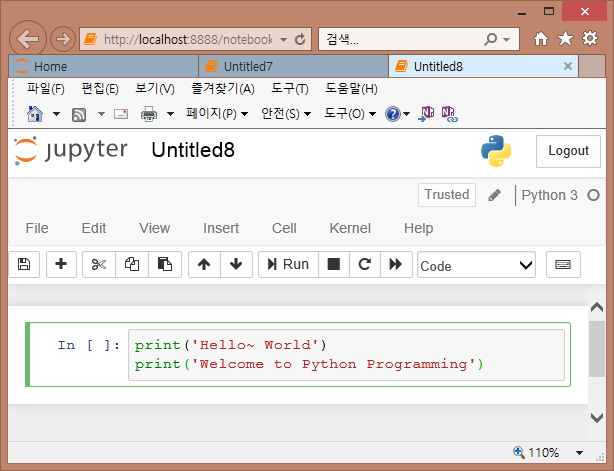Interrupt kernel with stop square icon
Viewport: 614px width, 471px height.
(334, 264)
